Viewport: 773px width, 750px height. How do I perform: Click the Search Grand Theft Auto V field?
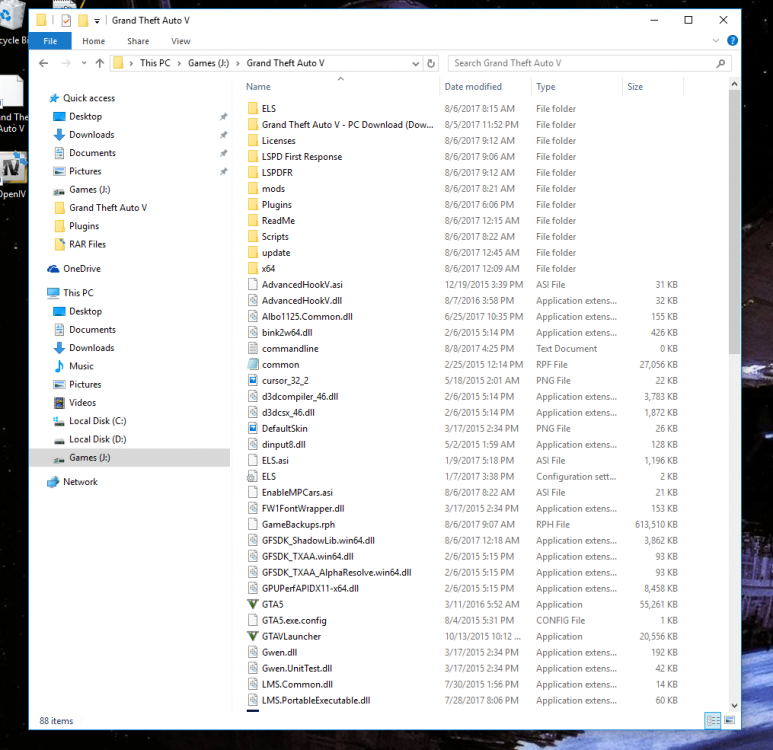click(583, 63)
